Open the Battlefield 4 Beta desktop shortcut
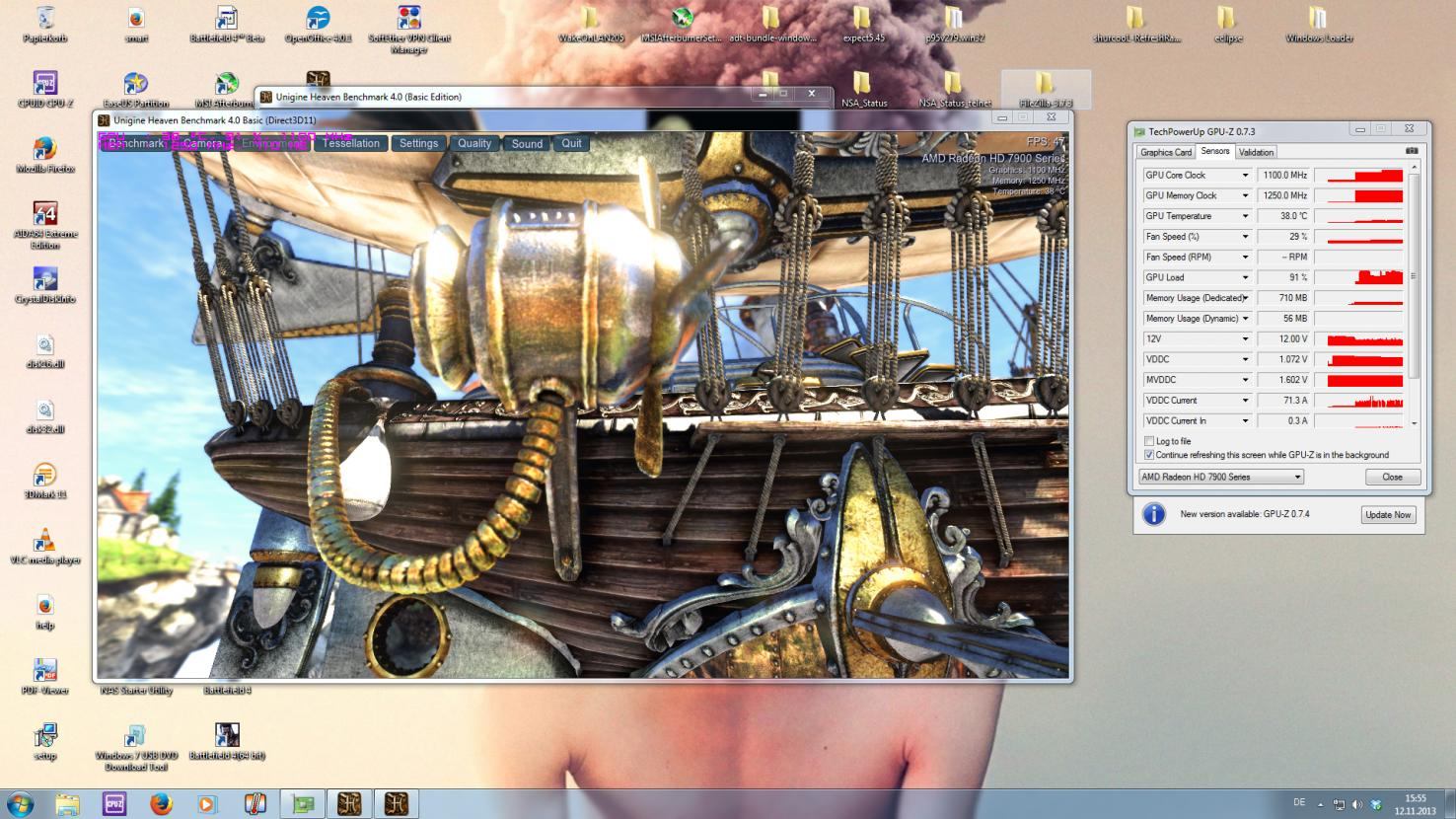Screen dimensions: 1456x819 [x=227, y=24]
